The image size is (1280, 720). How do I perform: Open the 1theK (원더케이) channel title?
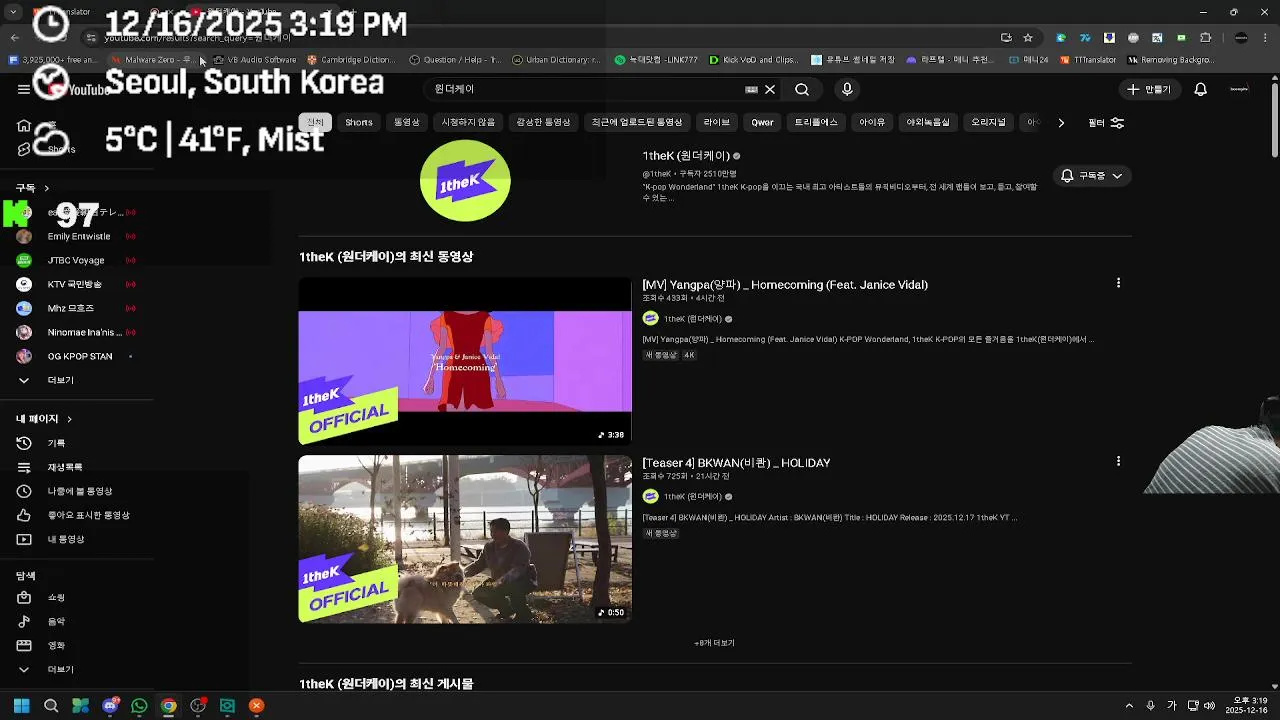[x=686, y=156]
